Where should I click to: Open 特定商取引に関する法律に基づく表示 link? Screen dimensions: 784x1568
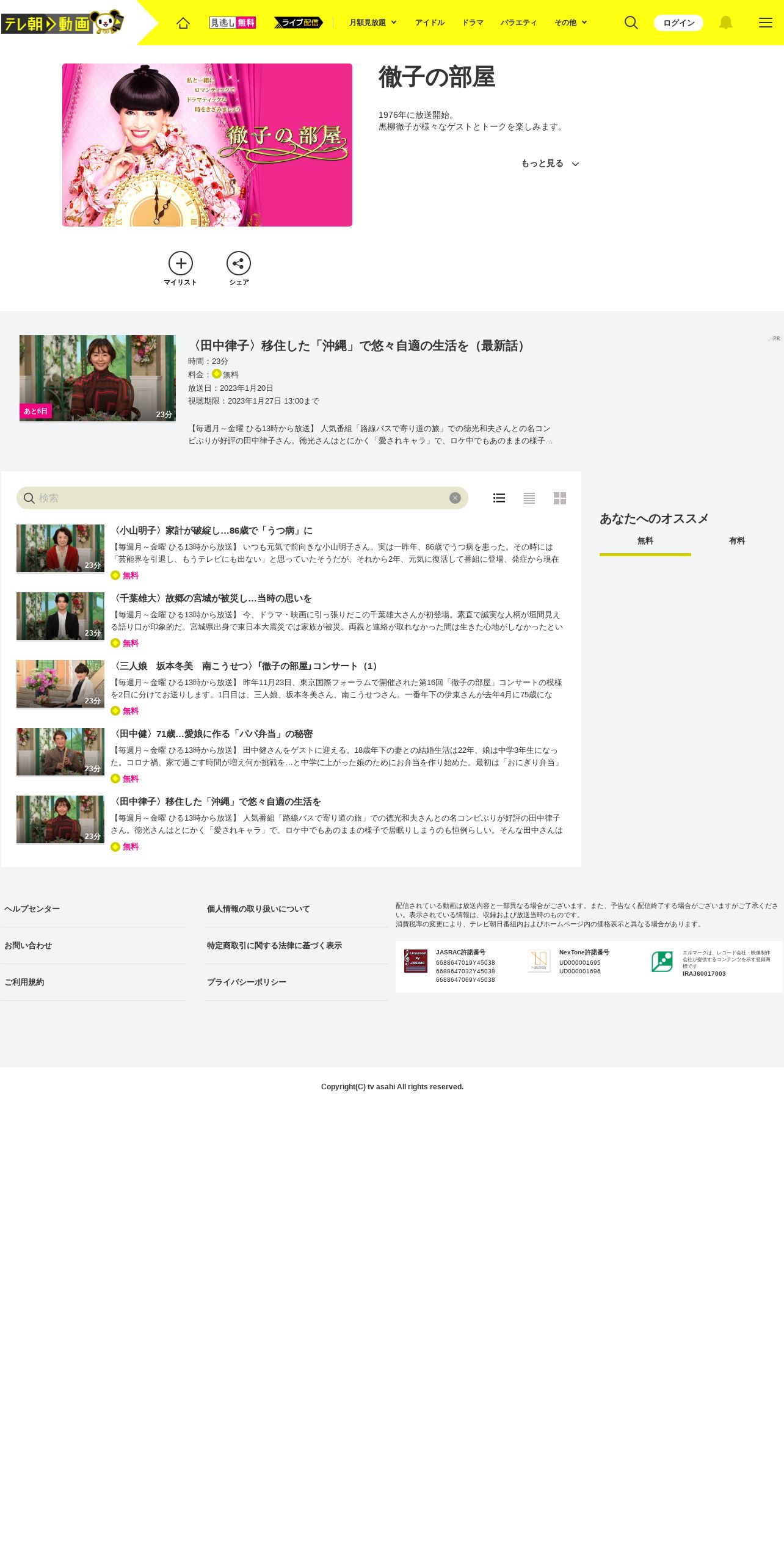(274, 946)
